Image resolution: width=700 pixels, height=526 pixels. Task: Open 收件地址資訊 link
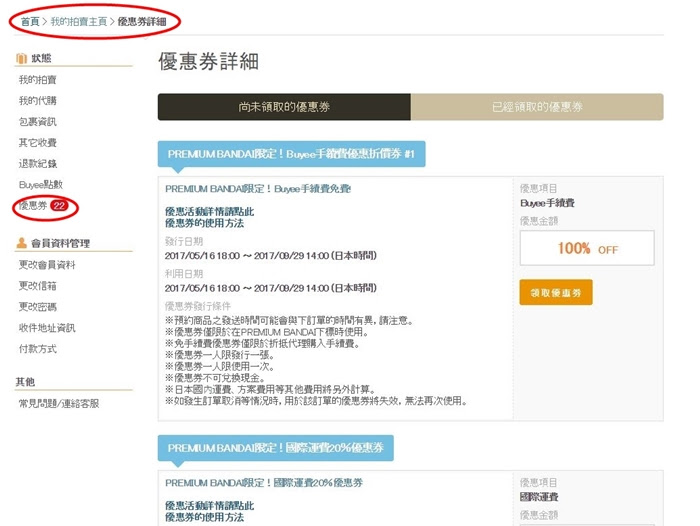tap(47, 328)
